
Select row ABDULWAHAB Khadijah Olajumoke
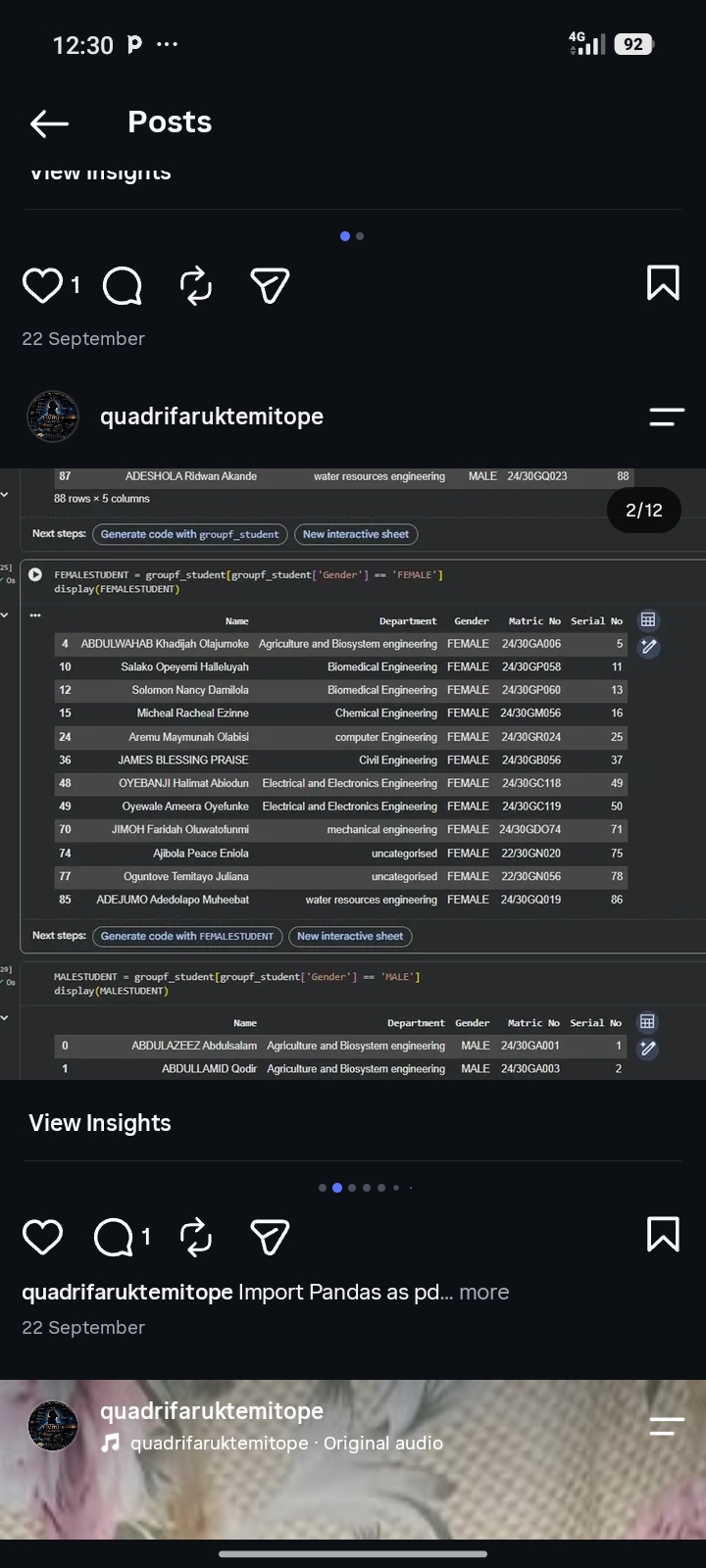pos(339,644)
